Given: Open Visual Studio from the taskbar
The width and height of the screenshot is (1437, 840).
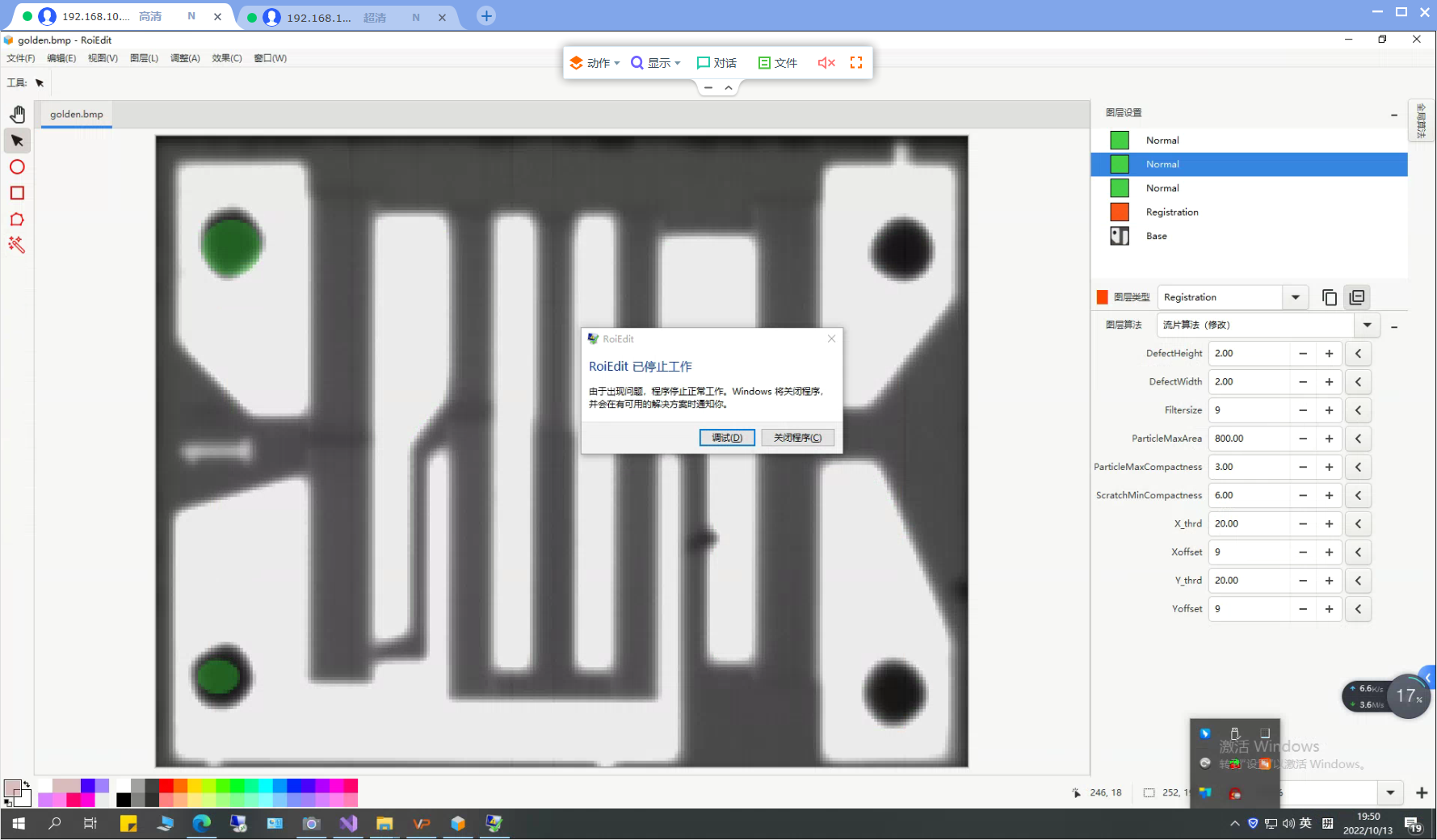Looking at the screenshot, I should (x=348, y=824).
